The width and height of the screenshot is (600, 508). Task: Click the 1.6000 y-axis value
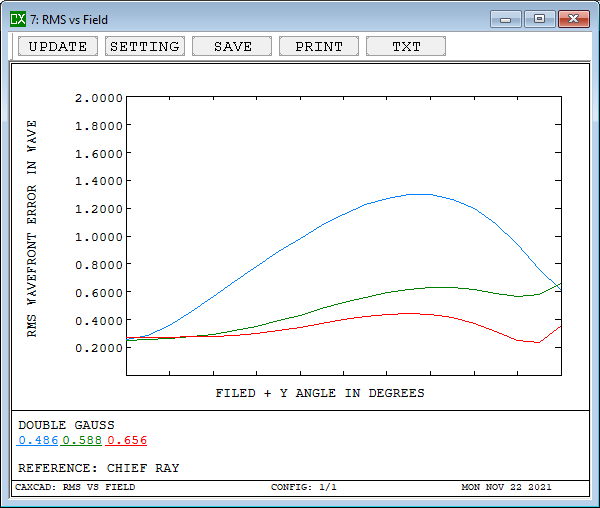(x=99, y=154)
